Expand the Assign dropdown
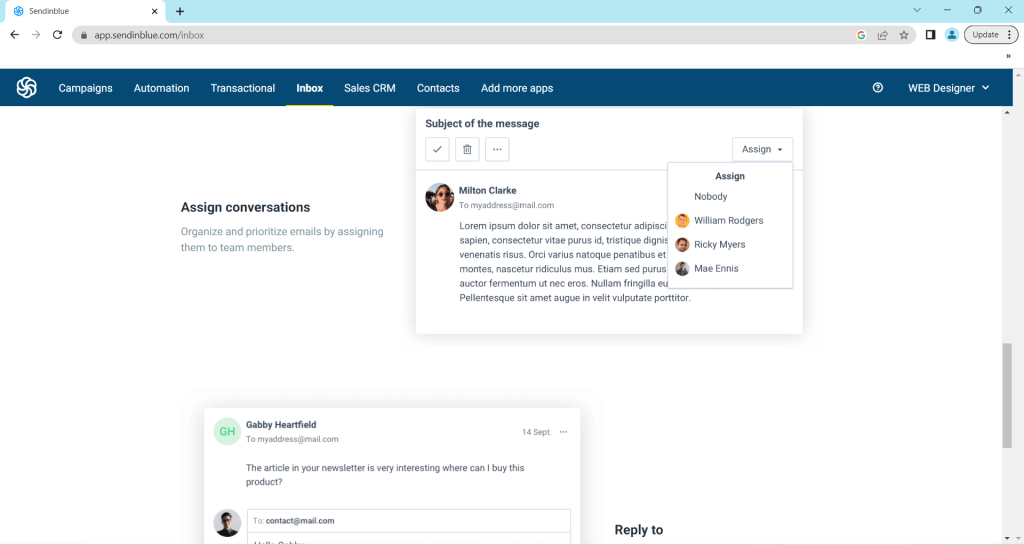This screenshot has width=1024, height=545. [762, 149]
